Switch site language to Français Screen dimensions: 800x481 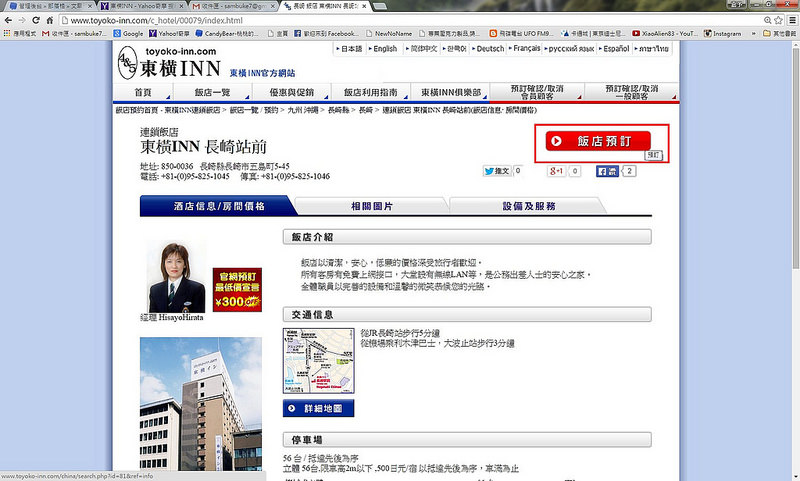click(526, 48)
